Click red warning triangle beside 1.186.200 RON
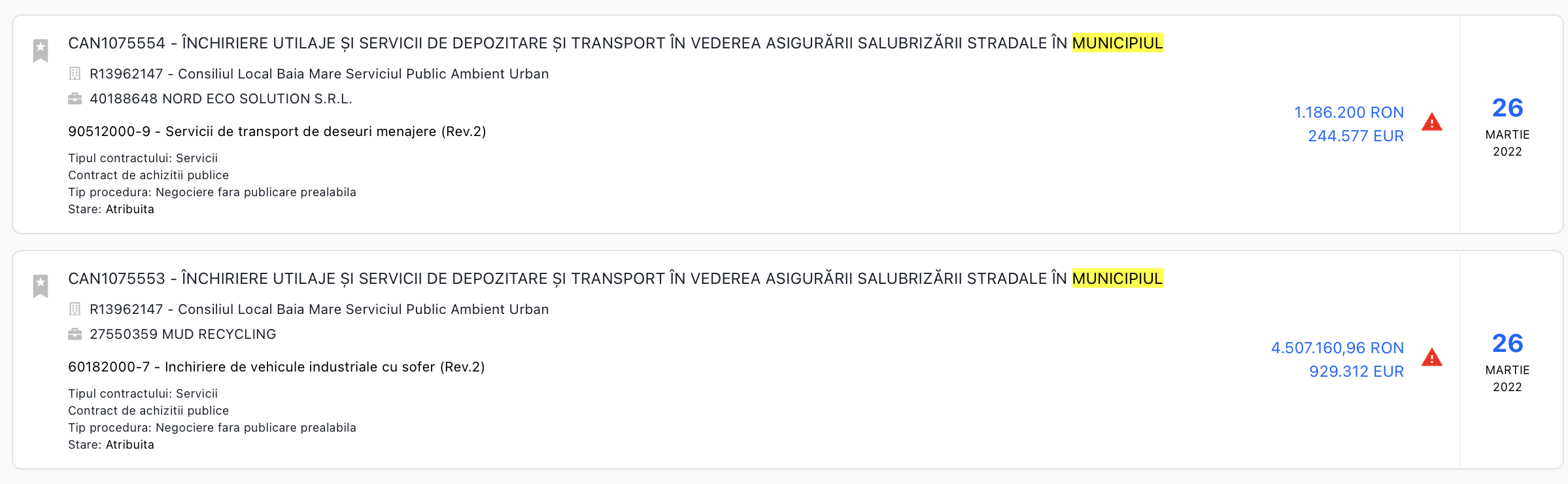1568x484 pixels. click(x=1431, y=122)
